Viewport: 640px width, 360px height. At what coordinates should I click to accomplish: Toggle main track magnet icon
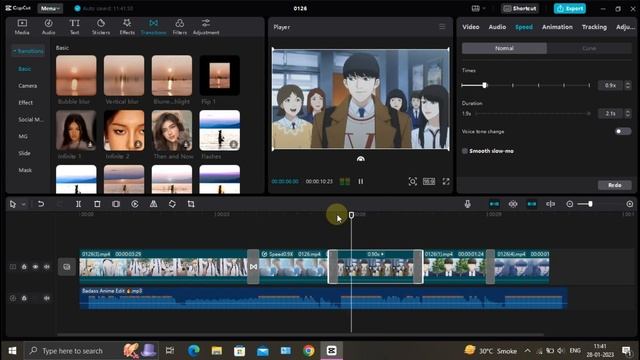pyautogui.click(x=494, y=204)
